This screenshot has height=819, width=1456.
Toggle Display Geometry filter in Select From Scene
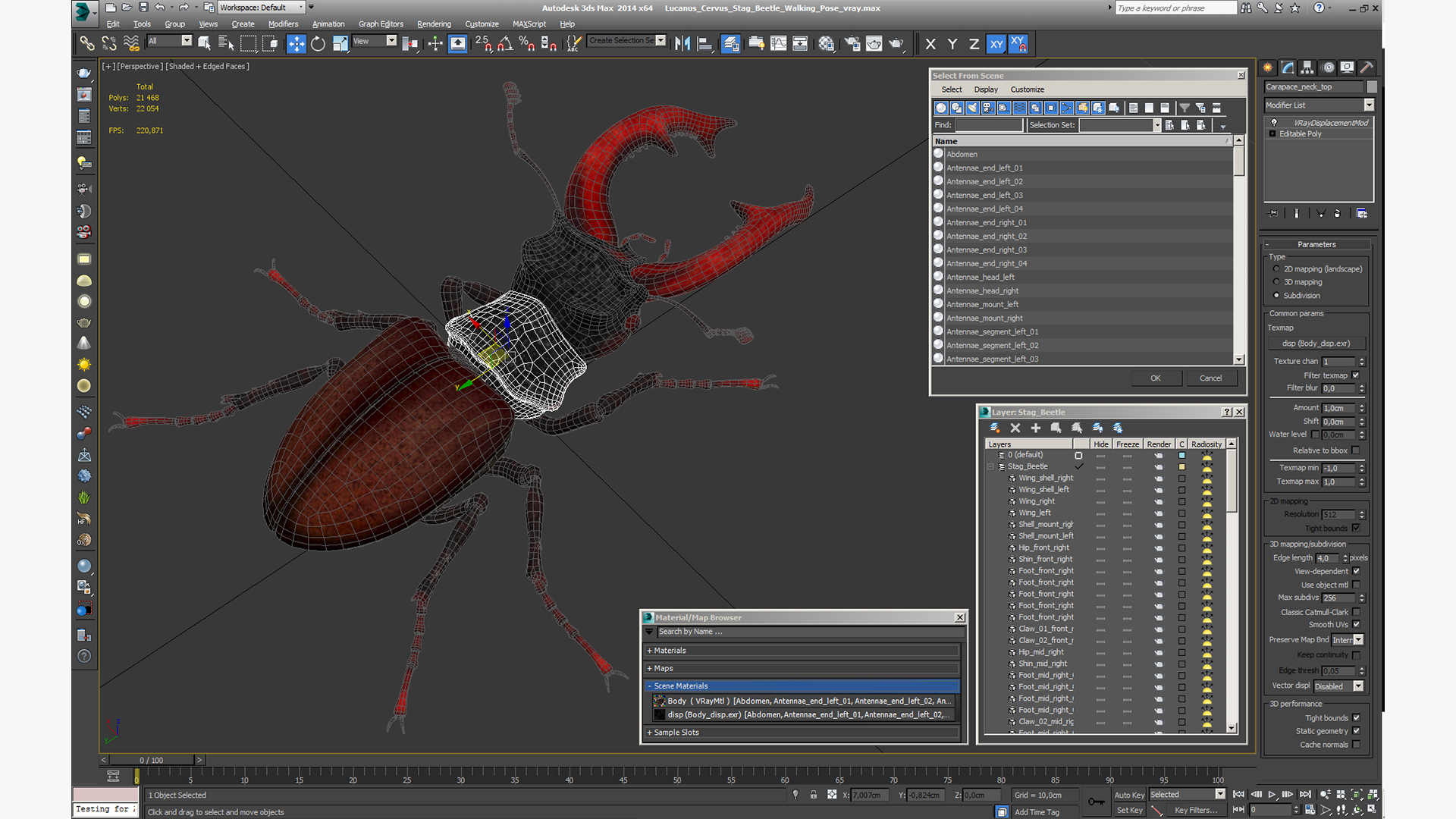(x=941, y=108)
